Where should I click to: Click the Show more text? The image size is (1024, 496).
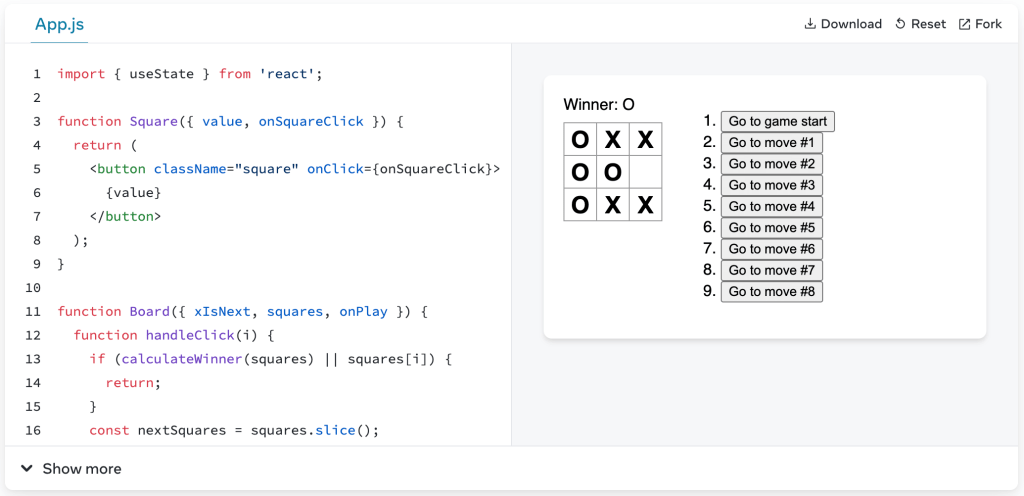point(82,469)
